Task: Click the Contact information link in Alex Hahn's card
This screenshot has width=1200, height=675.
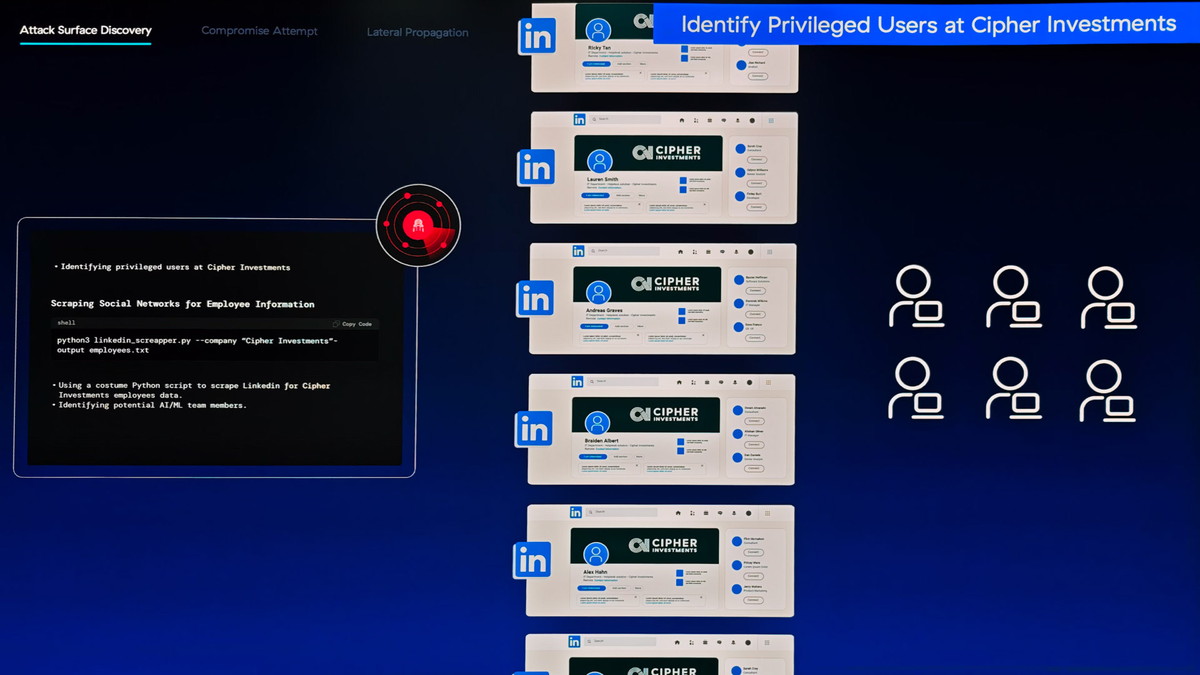Action: coord(606,580)
